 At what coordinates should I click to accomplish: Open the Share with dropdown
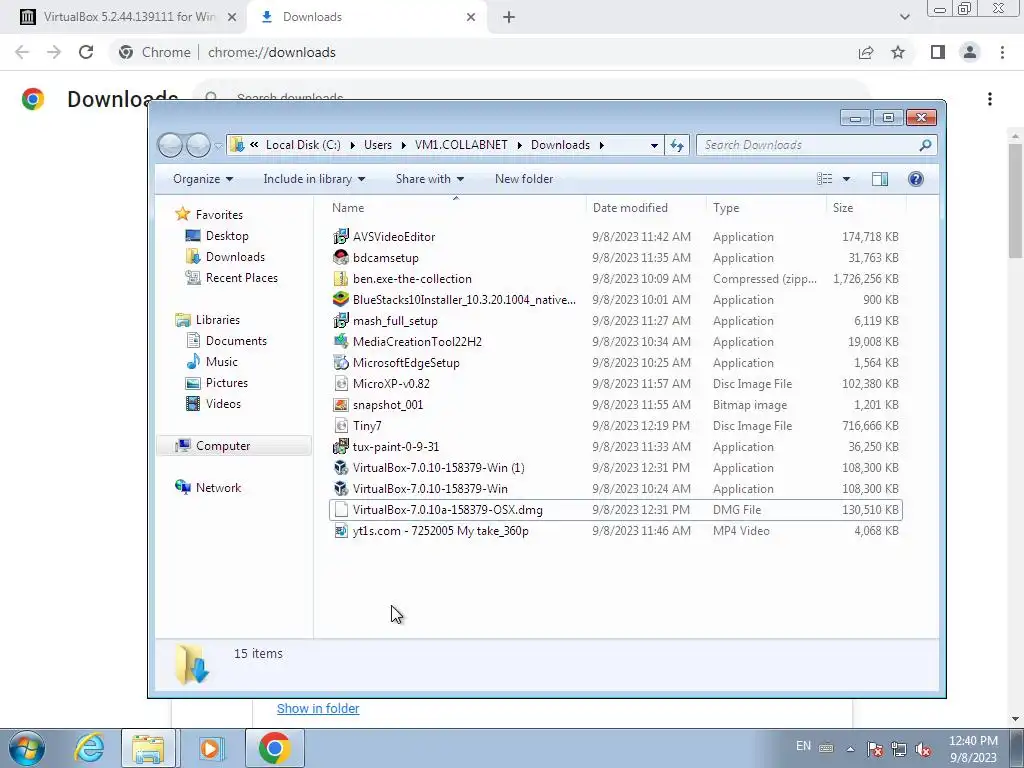[x=430, y=179]
